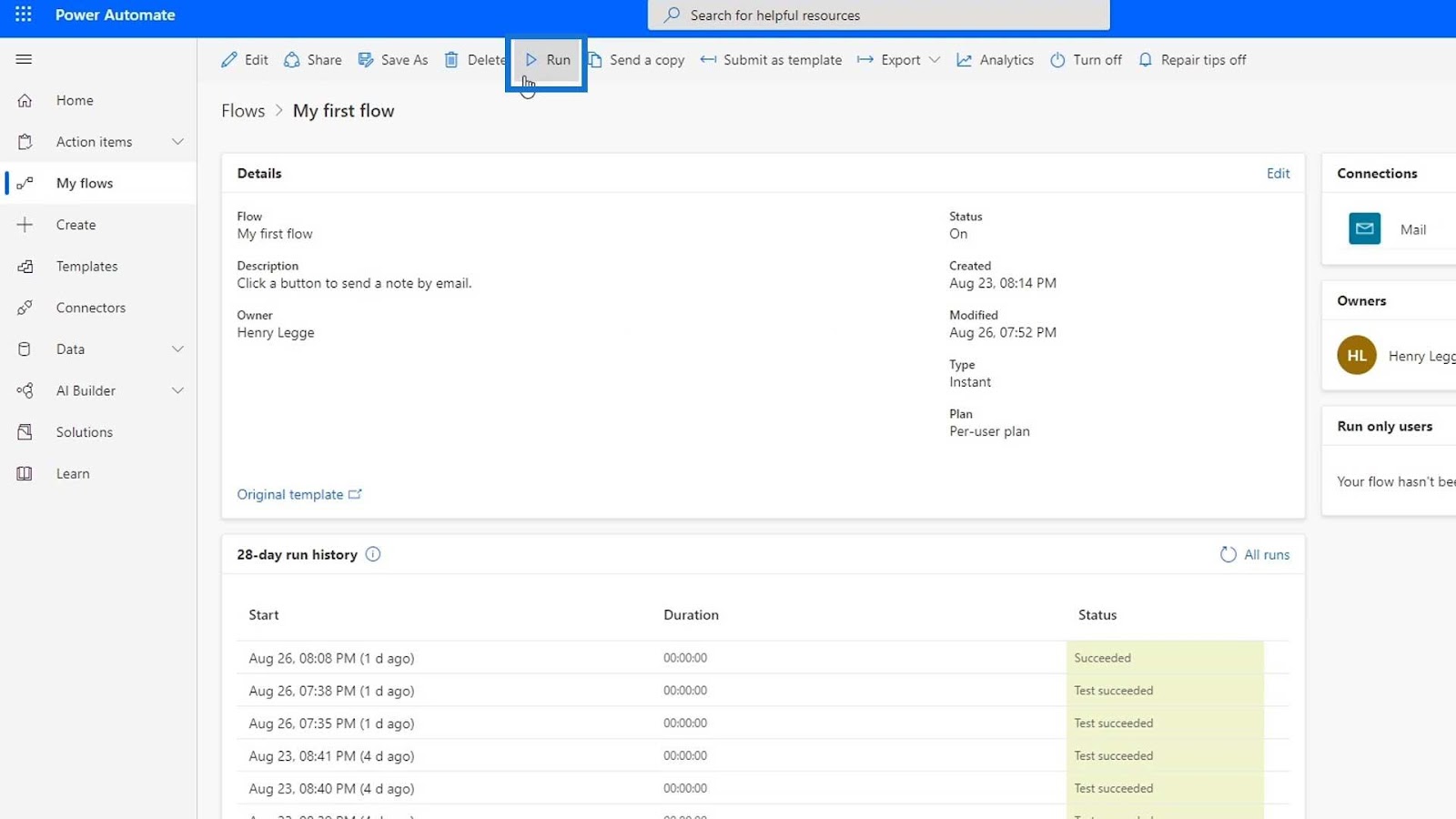Click in the Search for helpful resources box
Image resolution: width=1456 pixels, height=819 pixels.
point(879,15)
